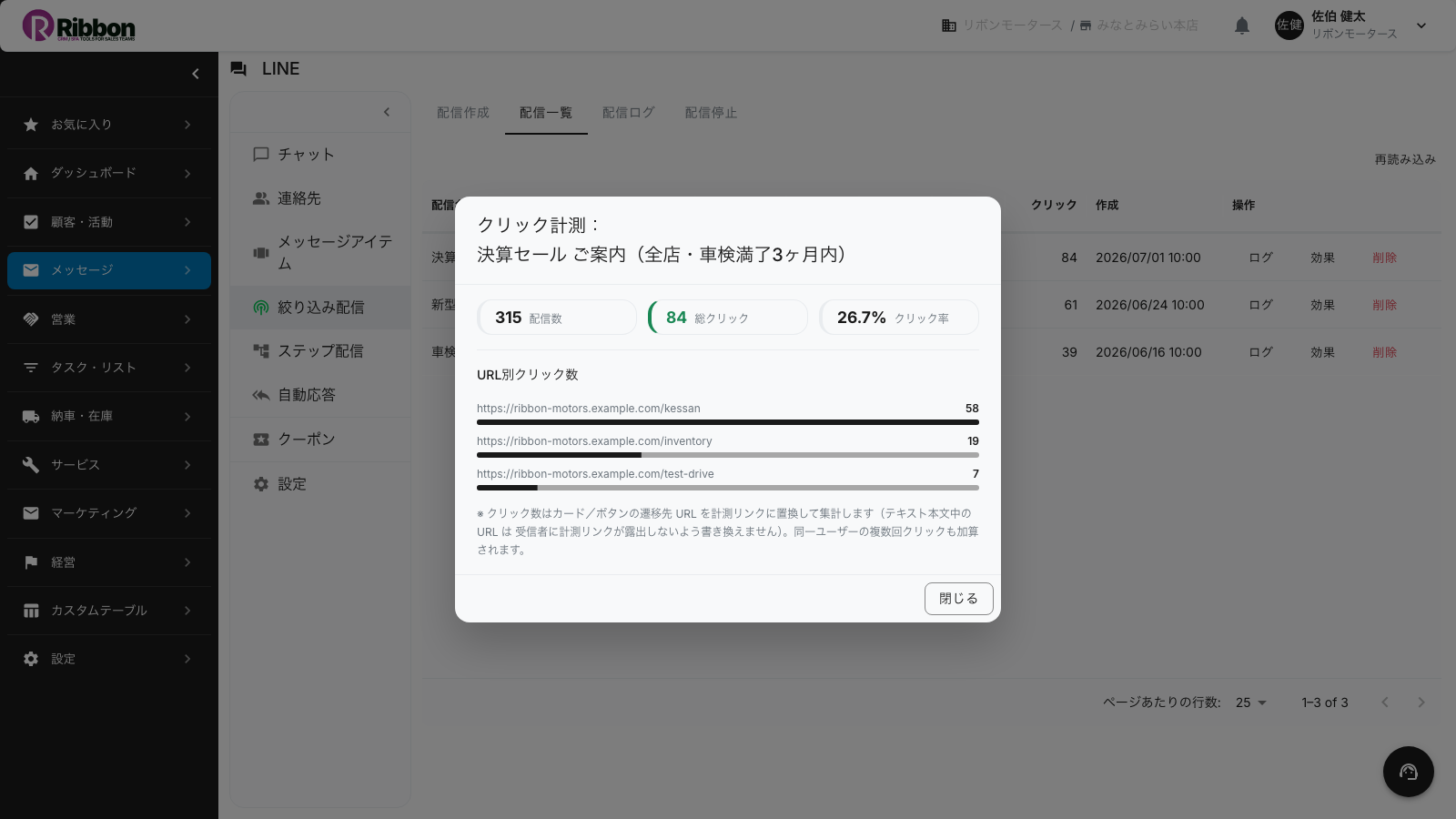Click the LINE header chat icon
The height and width of the screenshot is (819, 1456).
pos(238,69)
